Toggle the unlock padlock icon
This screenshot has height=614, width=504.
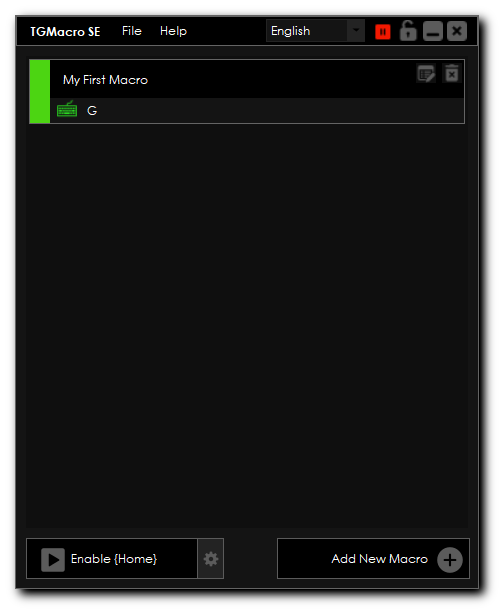point(408,31)
